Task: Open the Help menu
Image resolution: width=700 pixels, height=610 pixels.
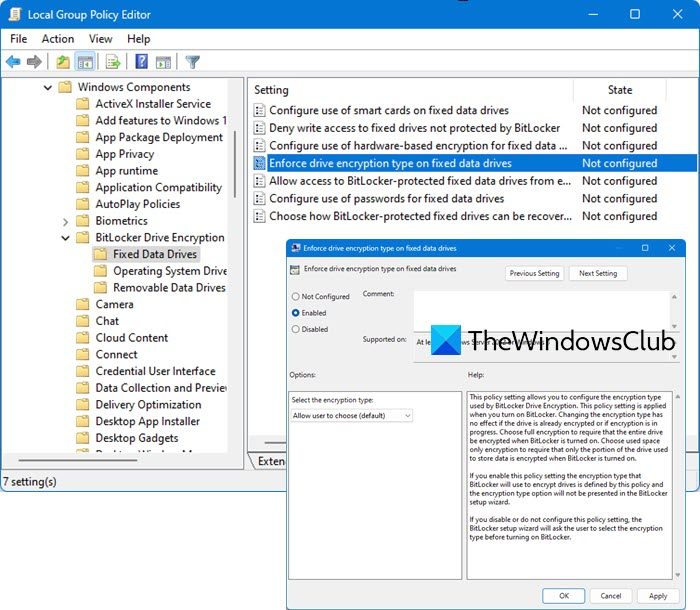Action: (x=138, y=39)
